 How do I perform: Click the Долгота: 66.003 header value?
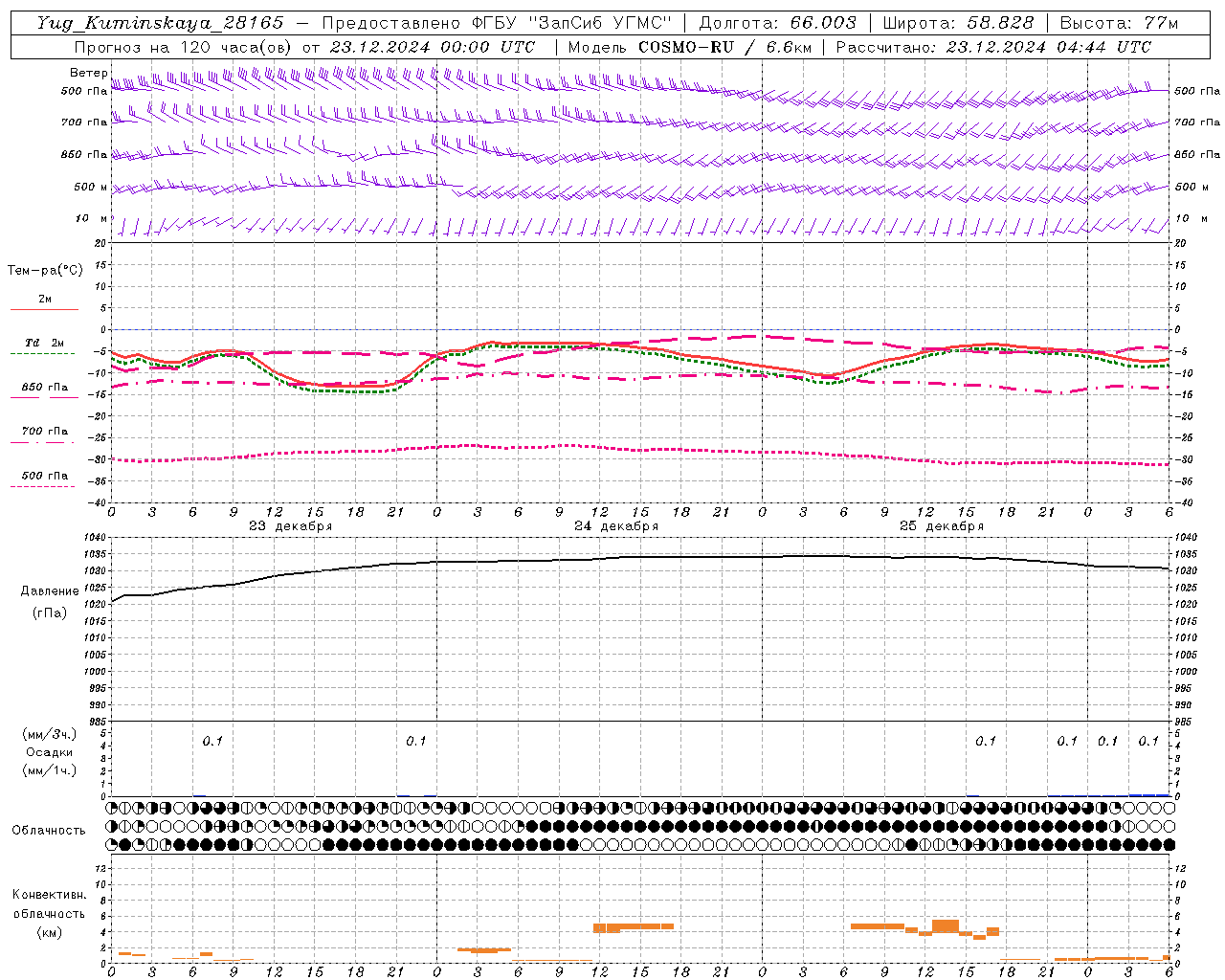777,23
